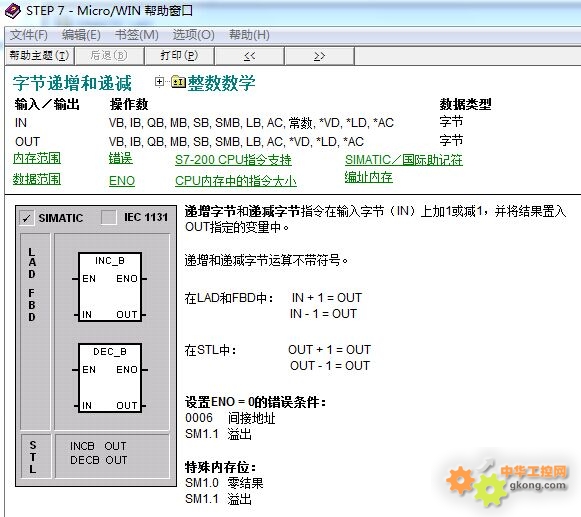Click the 数据类型 column header
Viewport: 581px width, 517px height.
click(x=465, y=104)
